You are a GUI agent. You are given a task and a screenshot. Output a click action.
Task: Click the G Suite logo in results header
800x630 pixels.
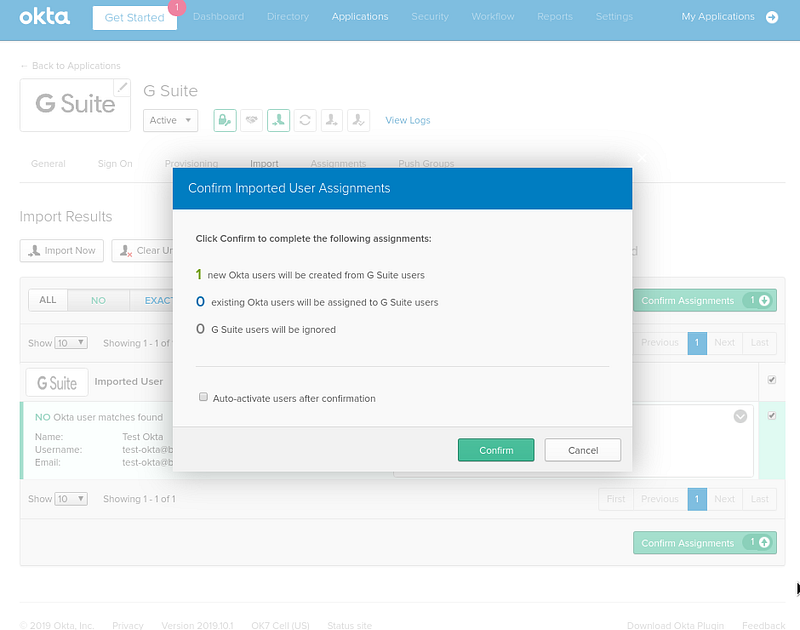pos(57,383)
